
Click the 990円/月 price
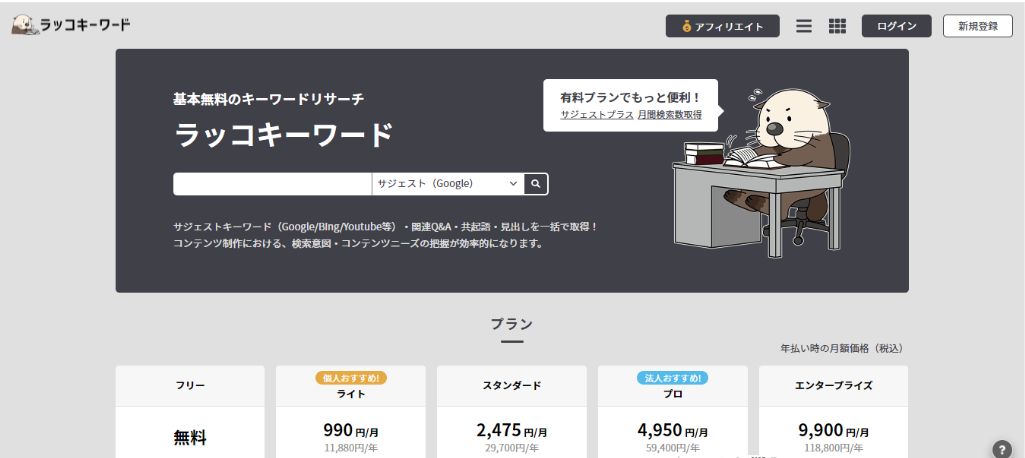351,431
